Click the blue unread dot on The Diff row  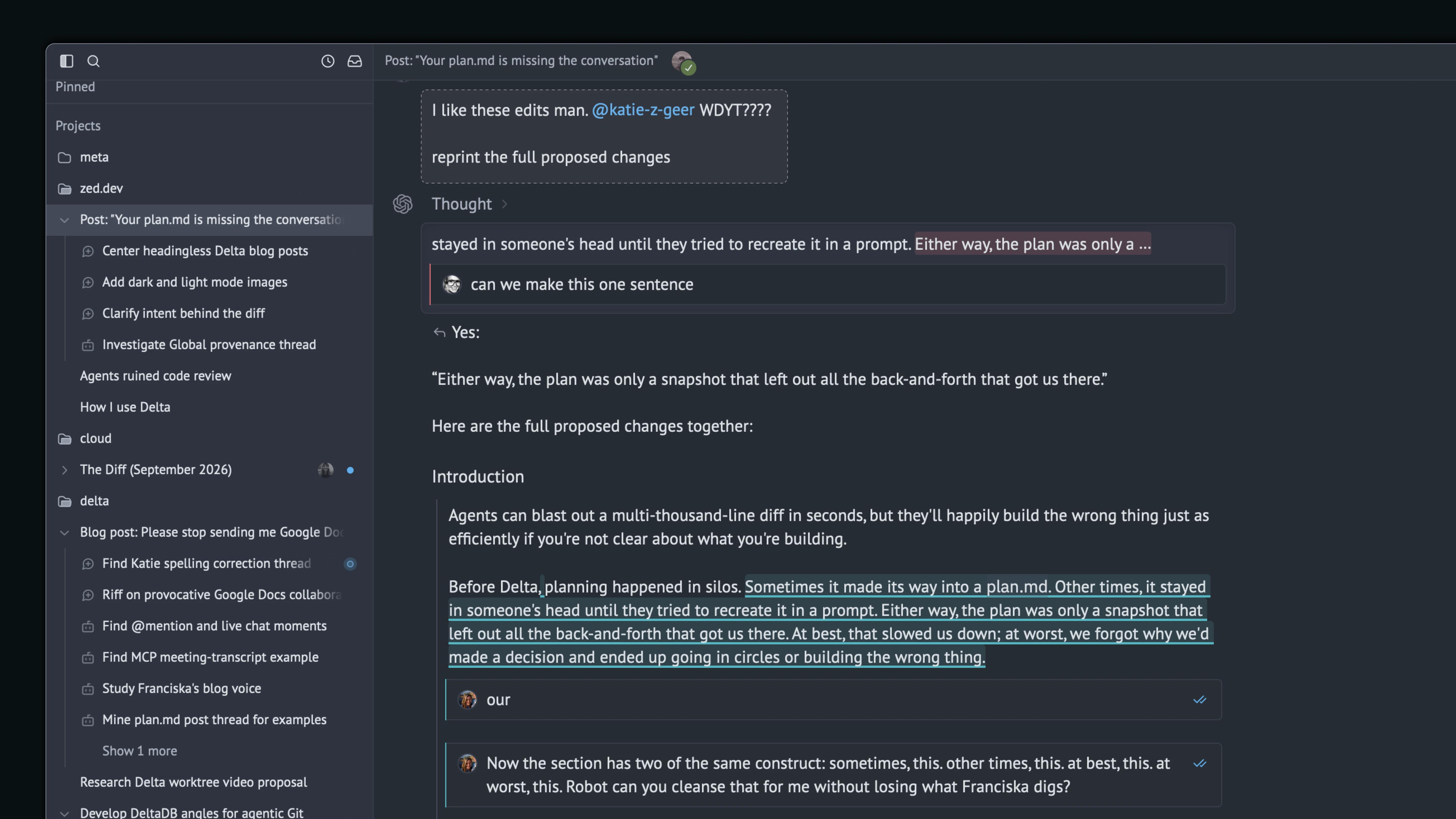[350, 470]
